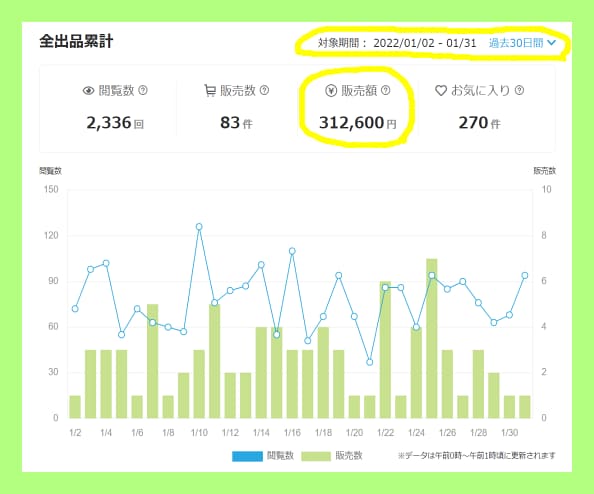Click the 全出品累計 heading
594x494 pixels.
[x=76, y=41]
